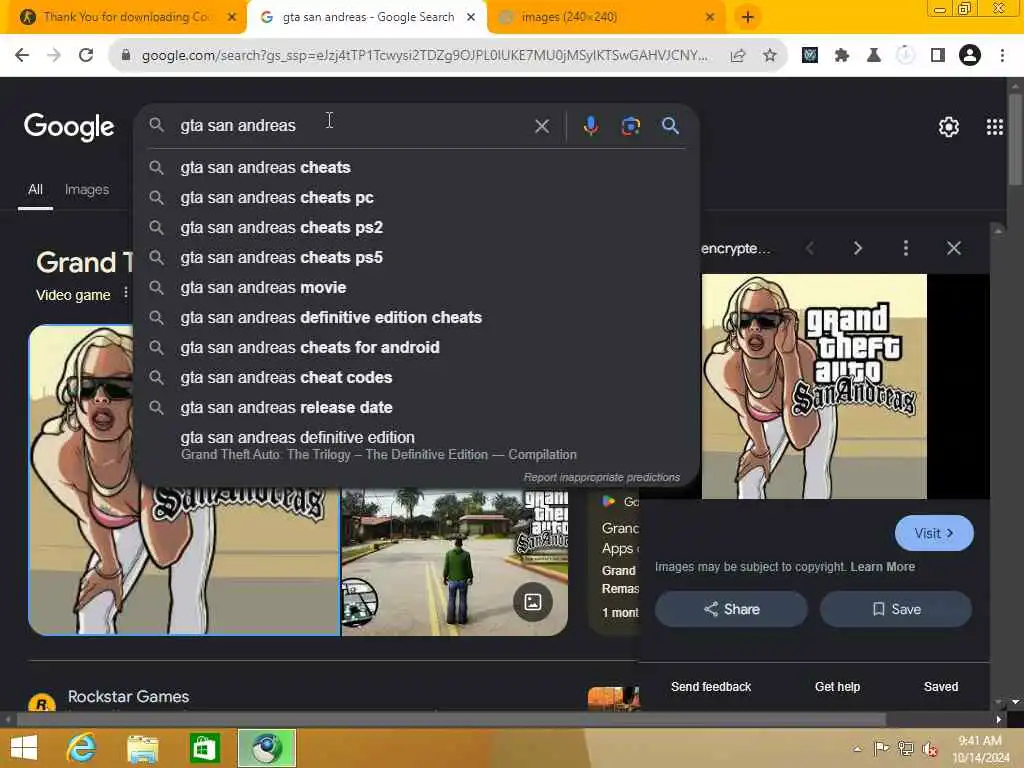Pick the Trilogy Definitive Edition suggestion
Screen dimensions: 1024x768
click(x=418, y=445)
